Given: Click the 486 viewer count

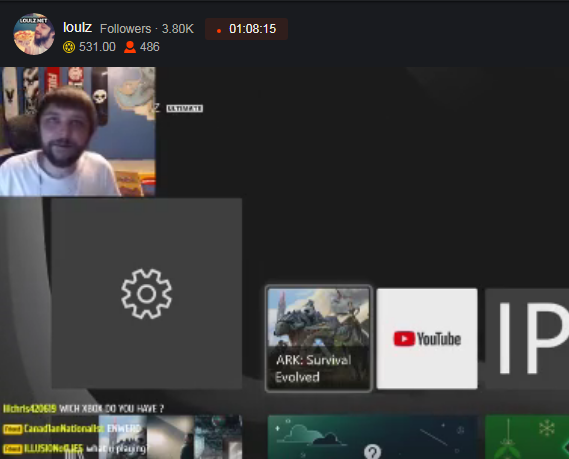Looking at the screenshot, I should click(150, 47).
